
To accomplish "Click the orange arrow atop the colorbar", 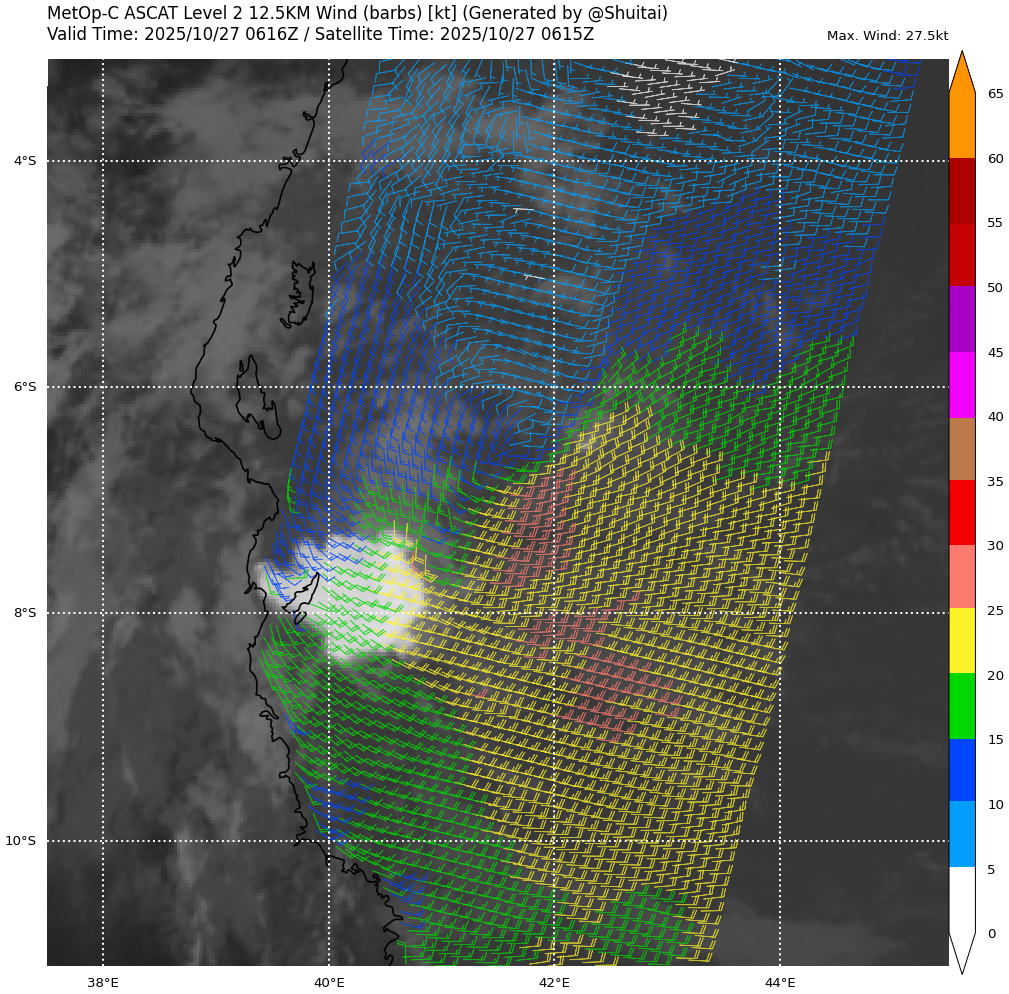I will [x=961, y=74].
